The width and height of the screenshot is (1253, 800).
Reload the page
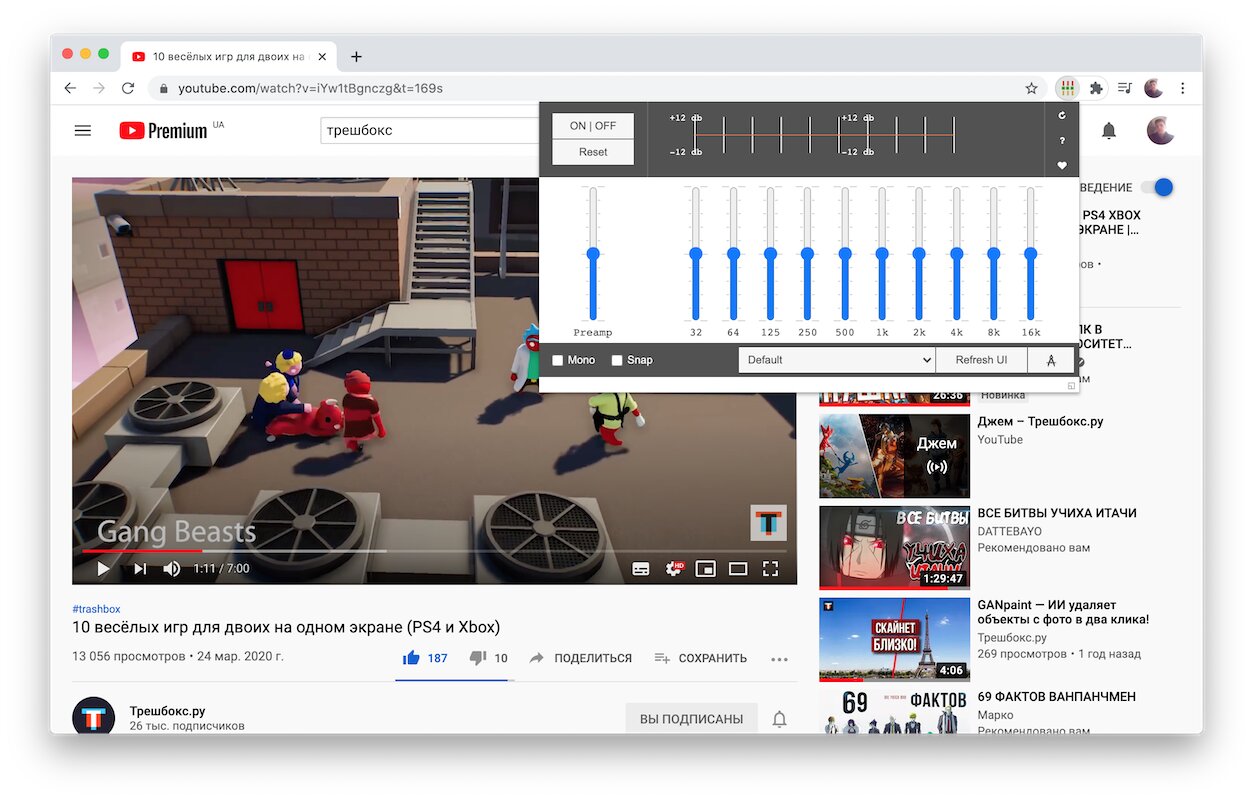(128, 88)
